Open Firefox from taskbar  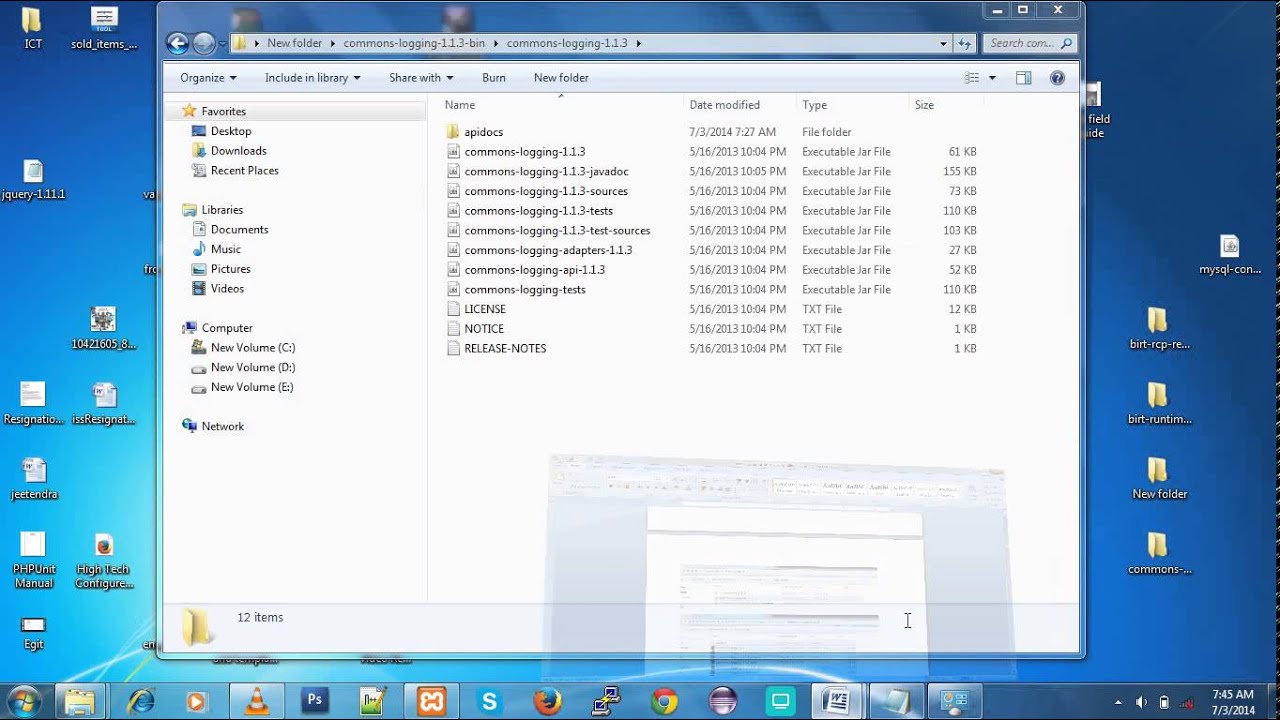pos(547,702)
